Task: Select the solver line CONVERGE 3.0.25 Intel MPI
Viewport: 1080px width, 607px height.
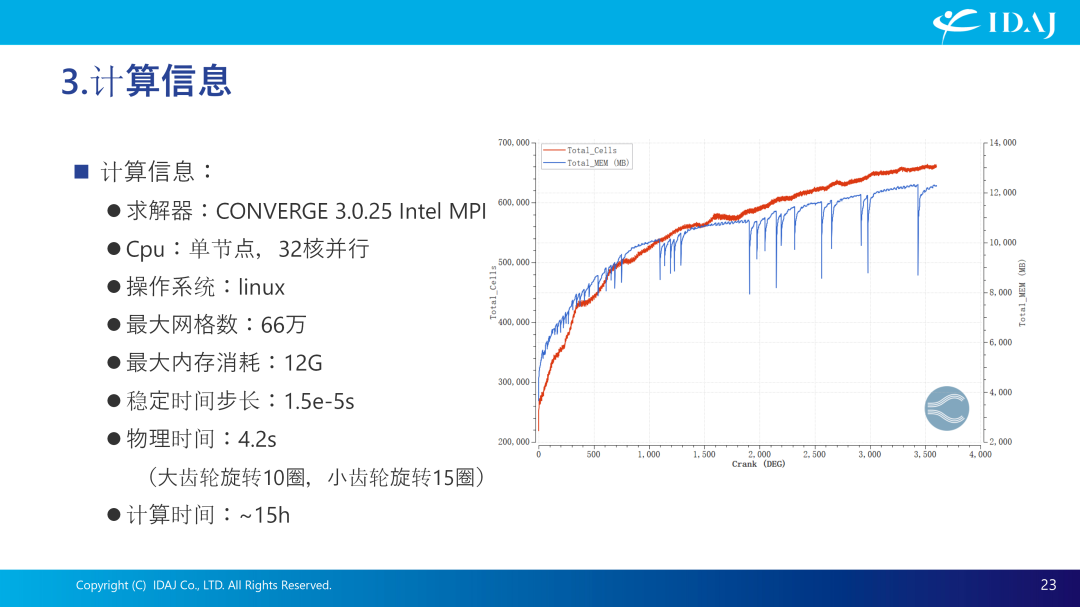Action: (306, 211)
